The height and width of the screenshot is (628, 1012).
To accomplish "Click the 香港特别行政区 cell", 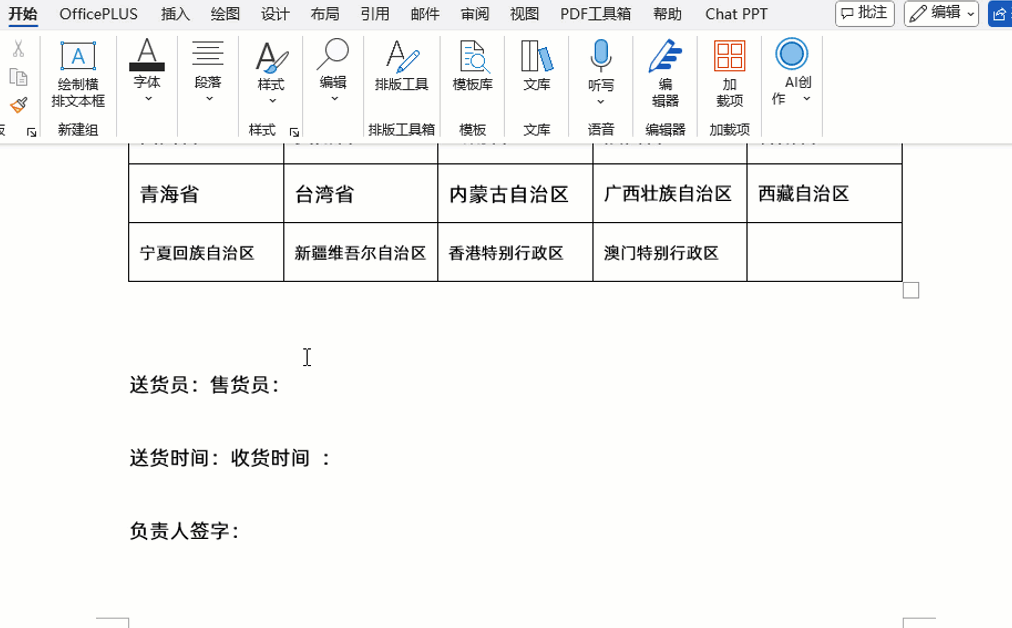I will pos(515,252).
